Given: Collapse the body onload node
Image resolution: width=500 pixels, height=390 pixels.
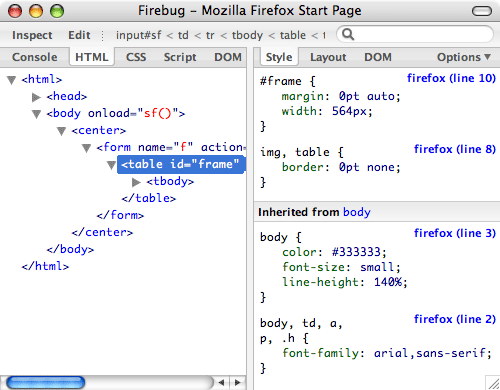Looking at the screenshot, I should pos(37,114).
